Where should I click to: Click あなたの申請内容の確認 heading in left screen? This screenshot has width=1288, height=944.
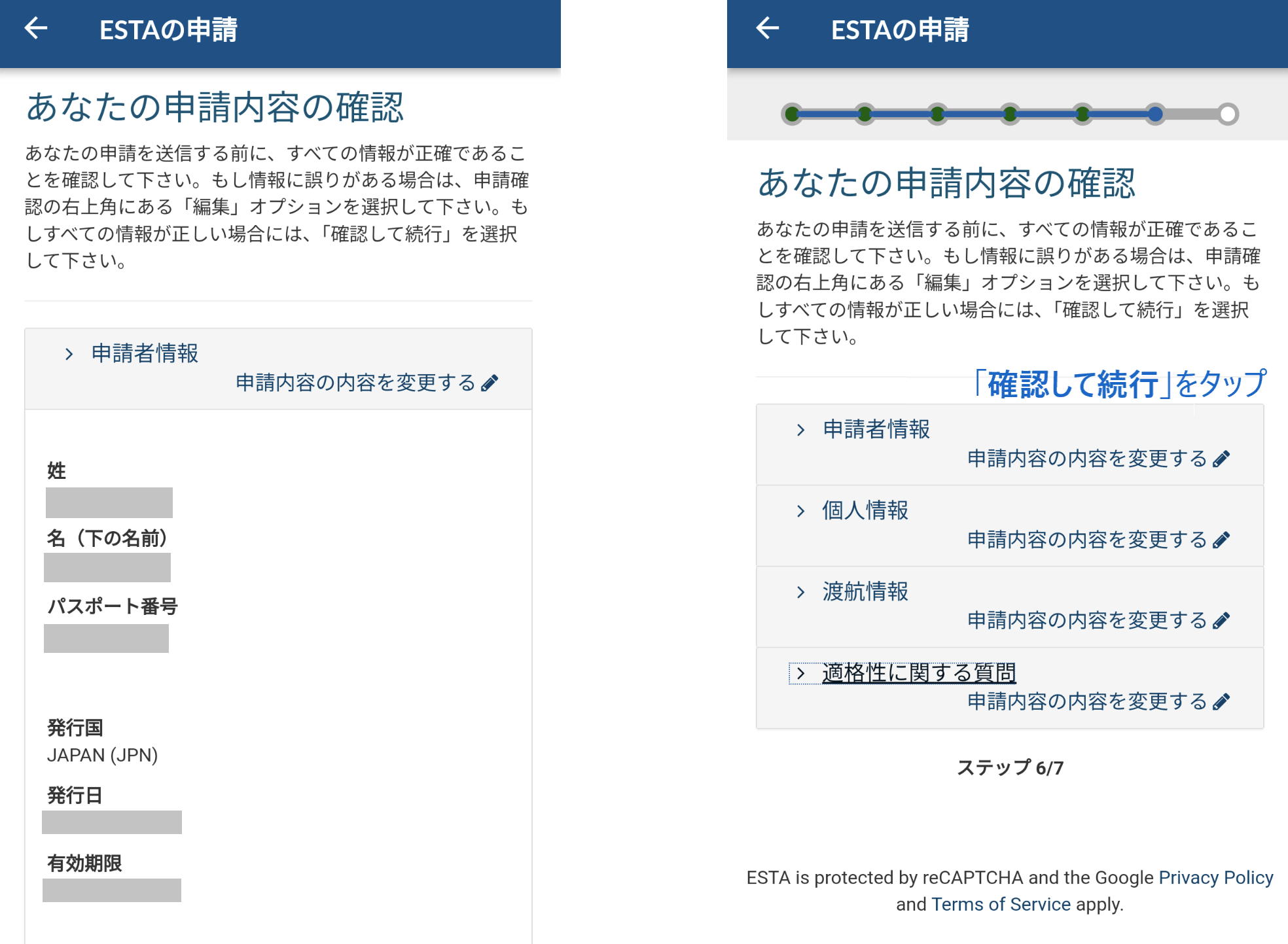[x=215, y=107]
